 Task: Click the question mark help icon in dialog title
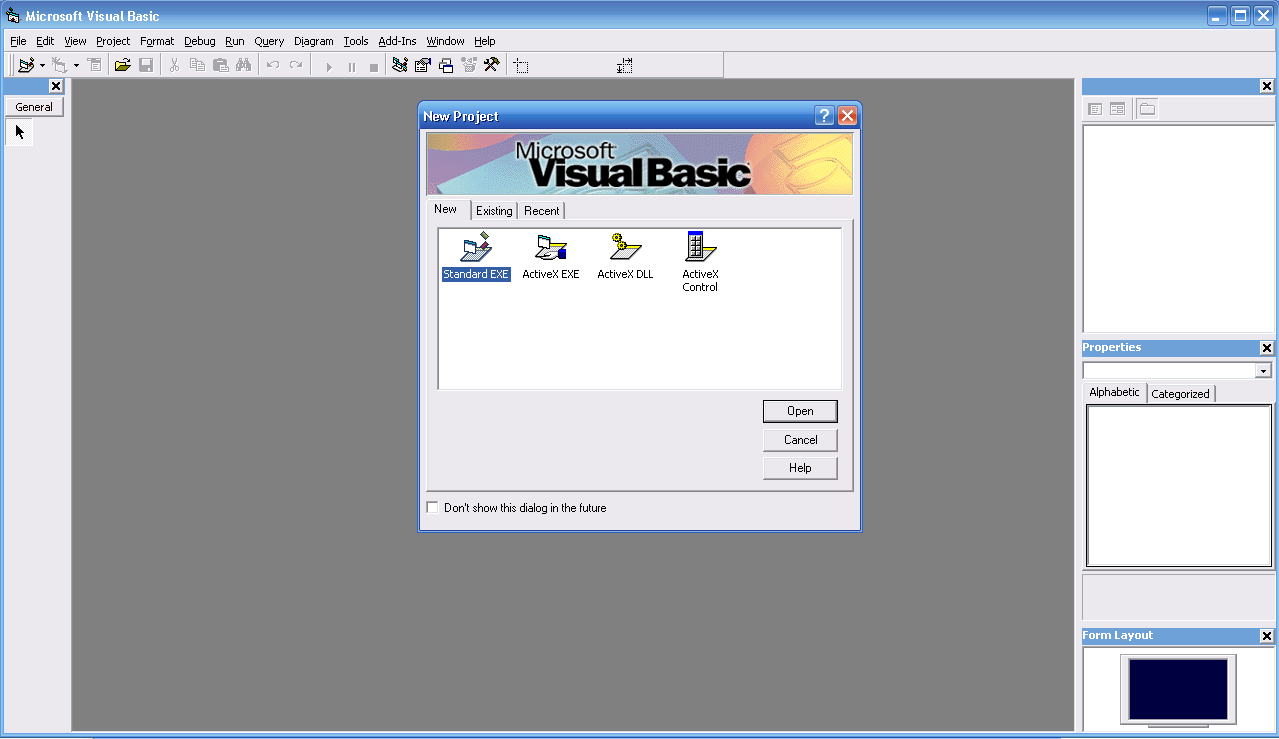[x=824, y=116]
